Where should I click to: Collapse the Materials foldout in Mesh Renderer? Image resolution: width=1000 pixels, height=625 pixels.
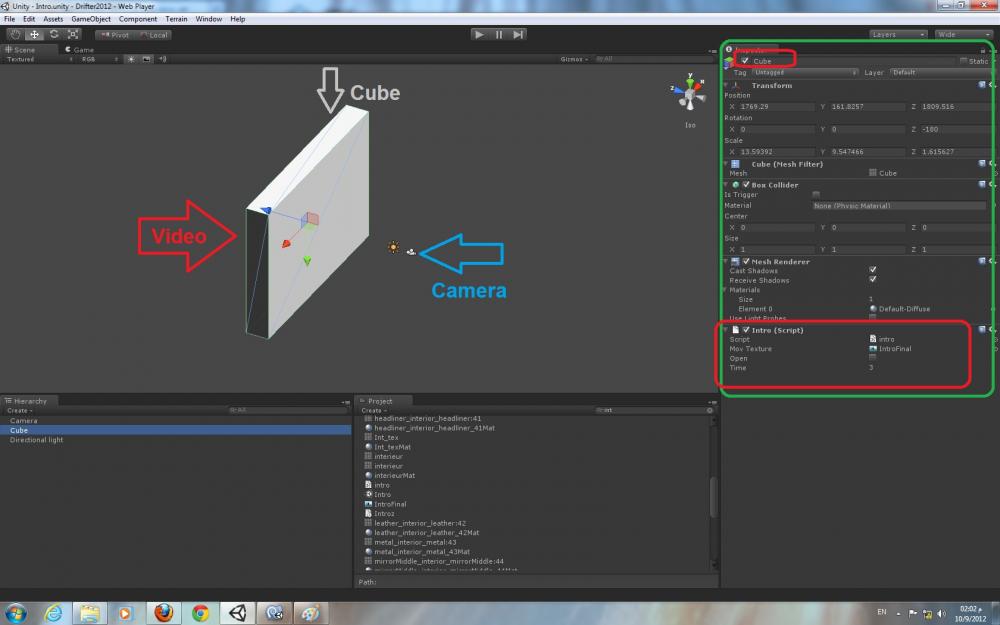tap(726, 290)
